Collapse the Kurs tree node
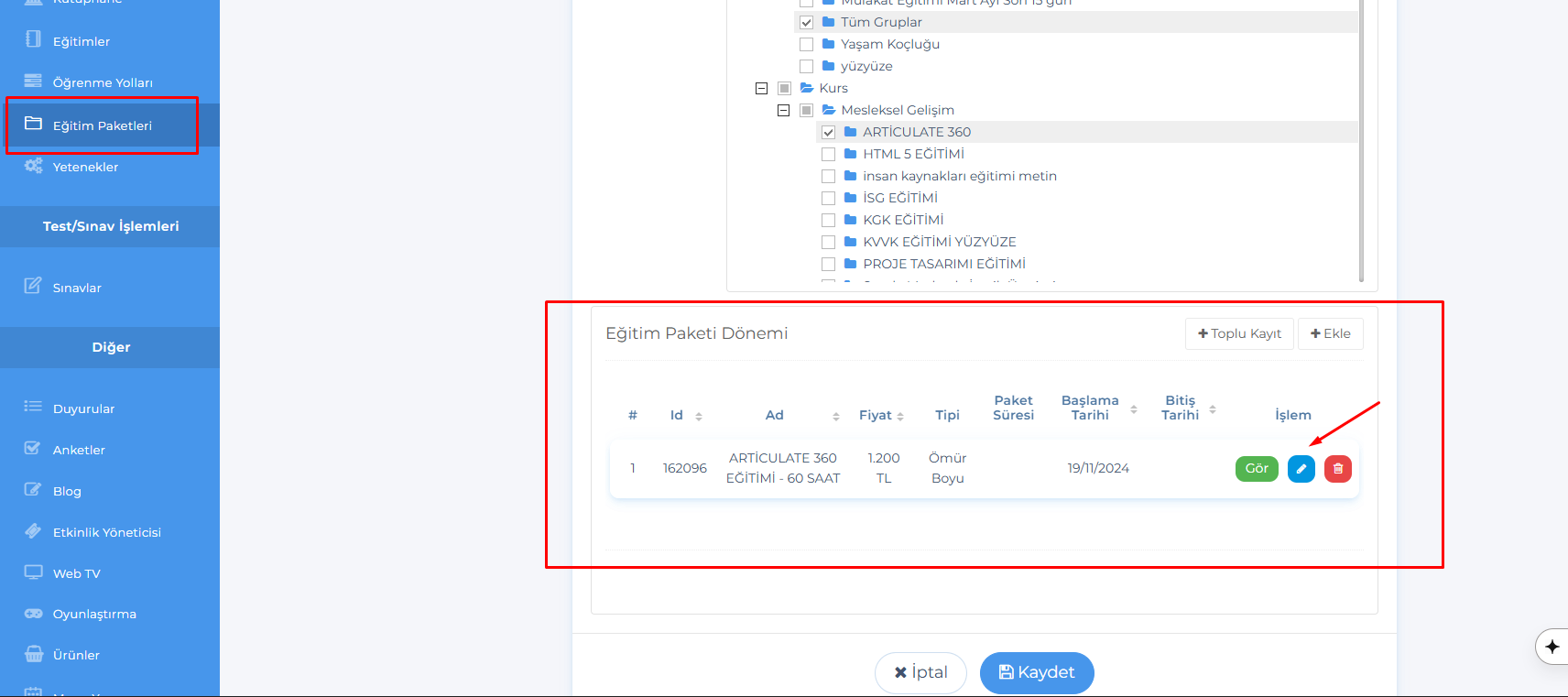 click(761, 88)
